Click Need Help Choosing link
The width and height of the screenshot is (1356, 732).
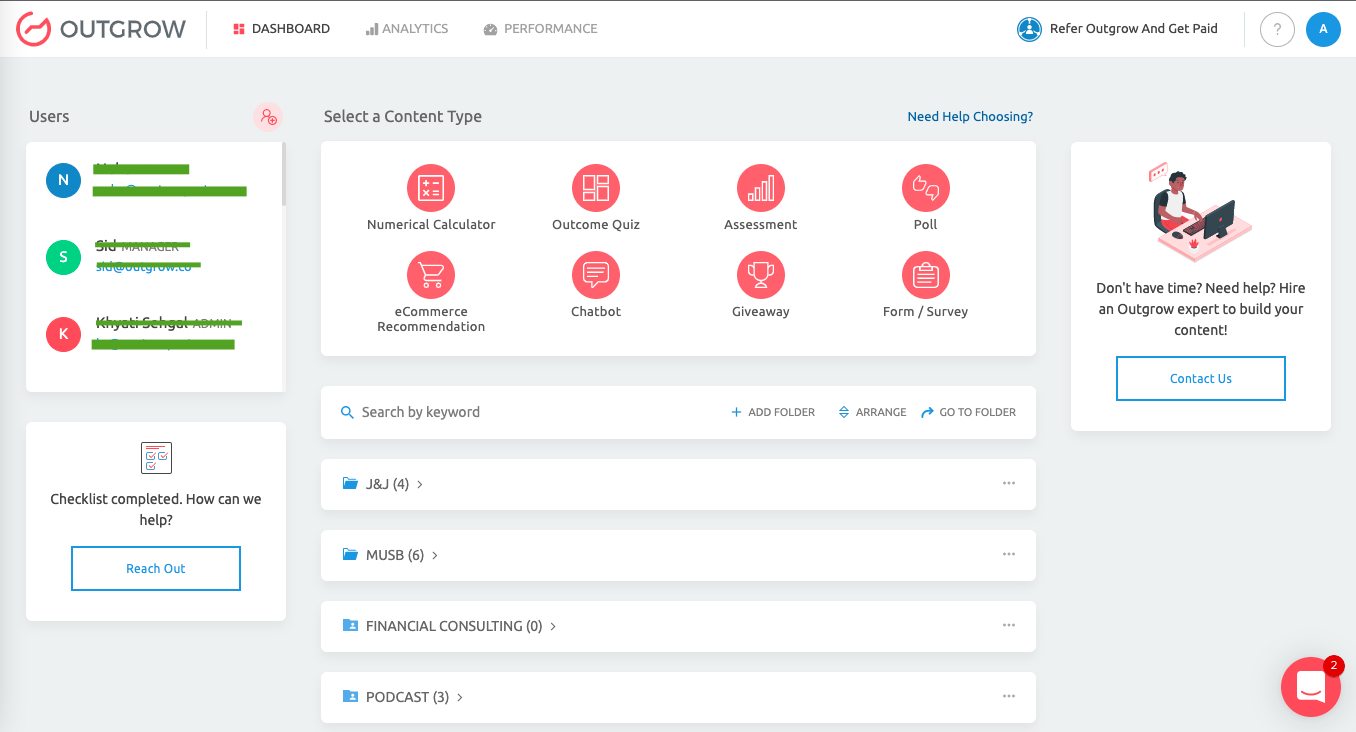pos(970,117)
